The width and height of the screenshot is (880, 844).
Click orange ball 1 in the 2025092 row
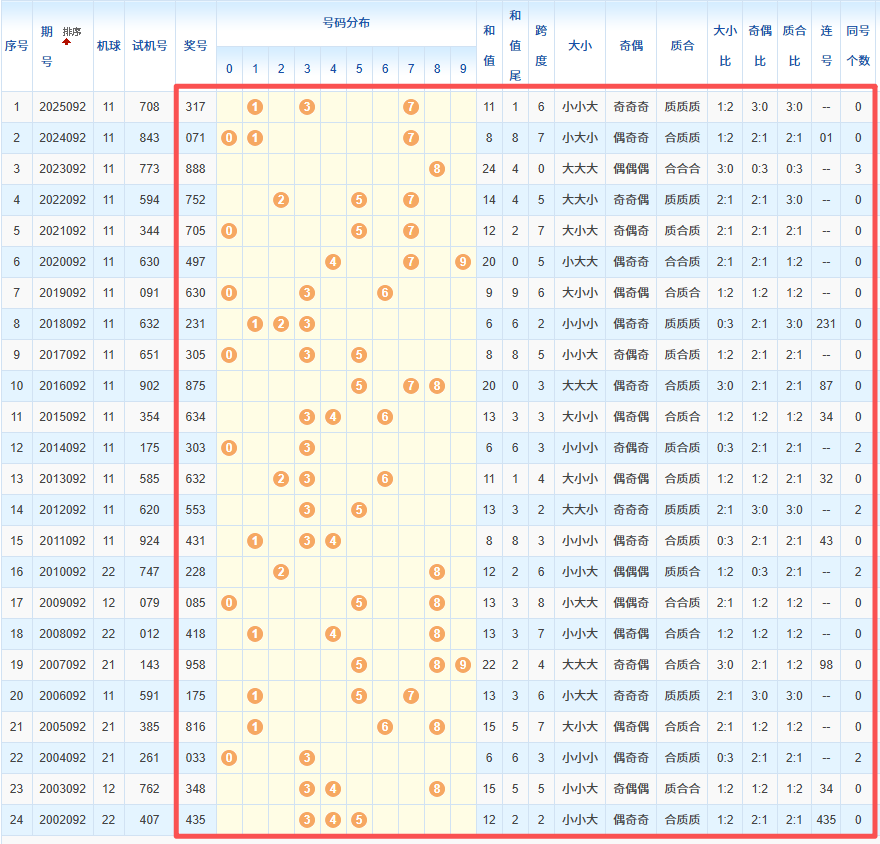pos(255,107)
